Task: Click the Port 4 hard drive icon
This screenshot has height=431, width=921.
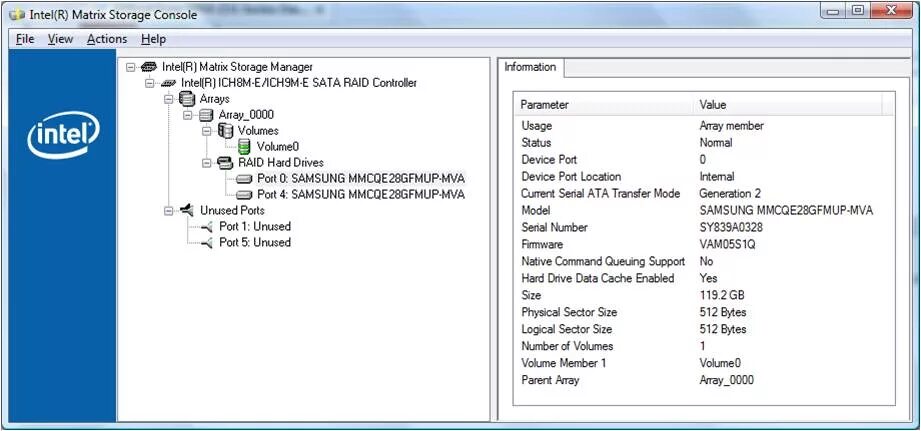Action: [244, 195]
